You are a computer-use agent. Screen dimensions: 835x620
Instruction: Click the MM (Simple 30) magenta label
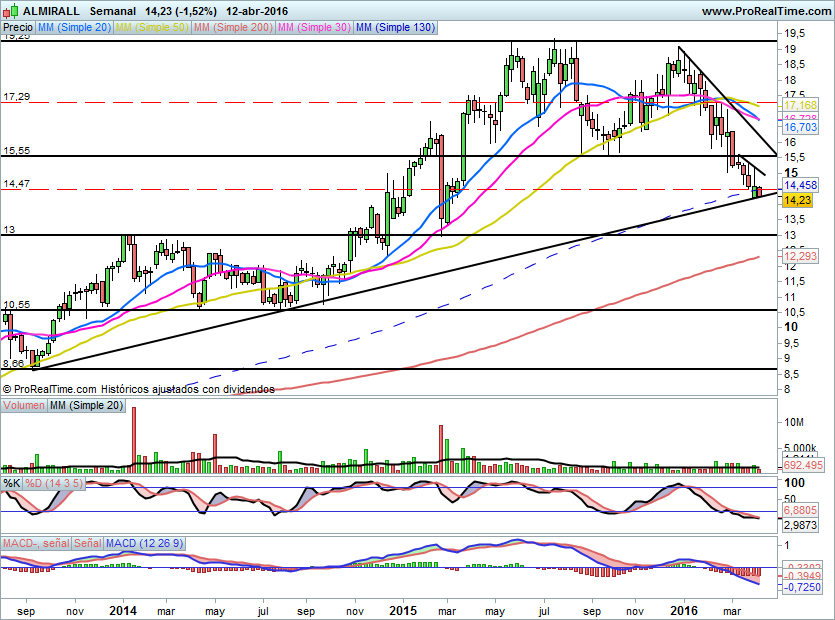[314, 27]
